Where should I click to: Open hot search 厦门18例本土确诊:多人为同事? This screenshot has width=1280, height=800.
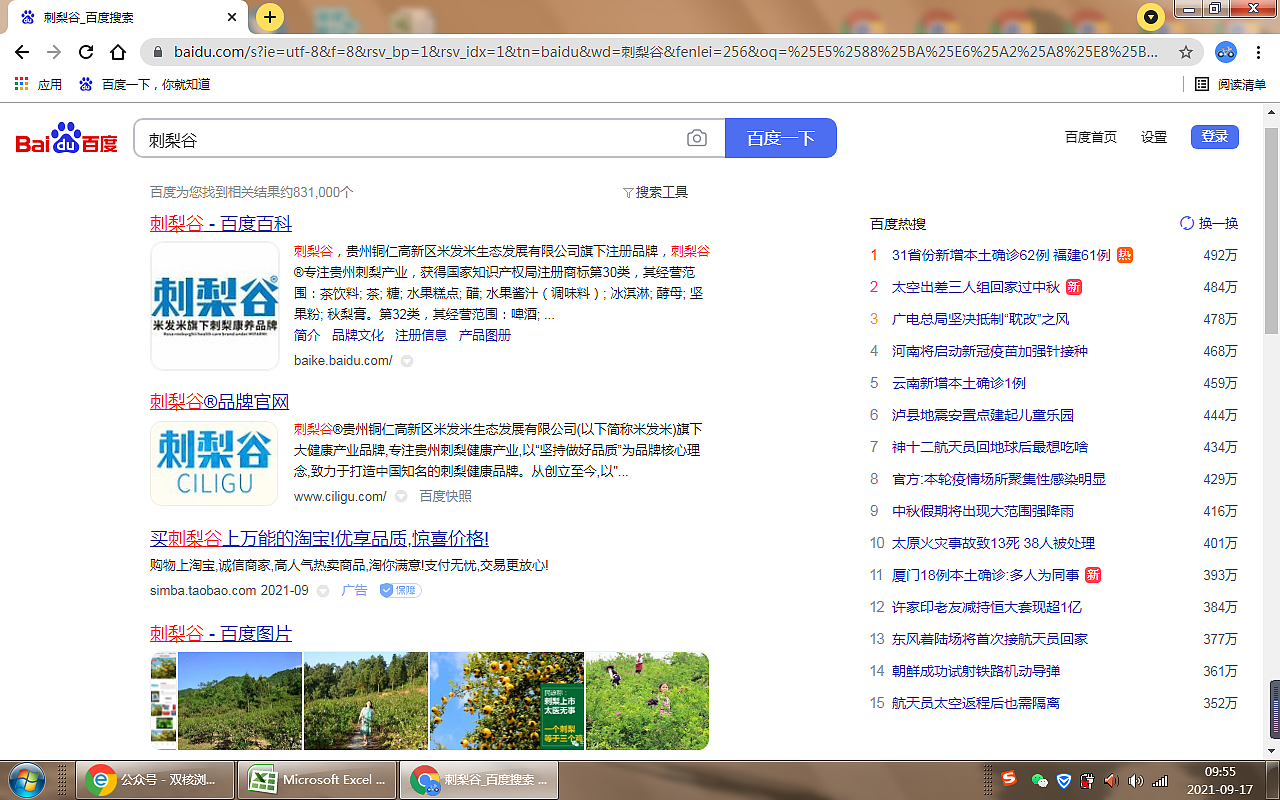coord(986,575)
